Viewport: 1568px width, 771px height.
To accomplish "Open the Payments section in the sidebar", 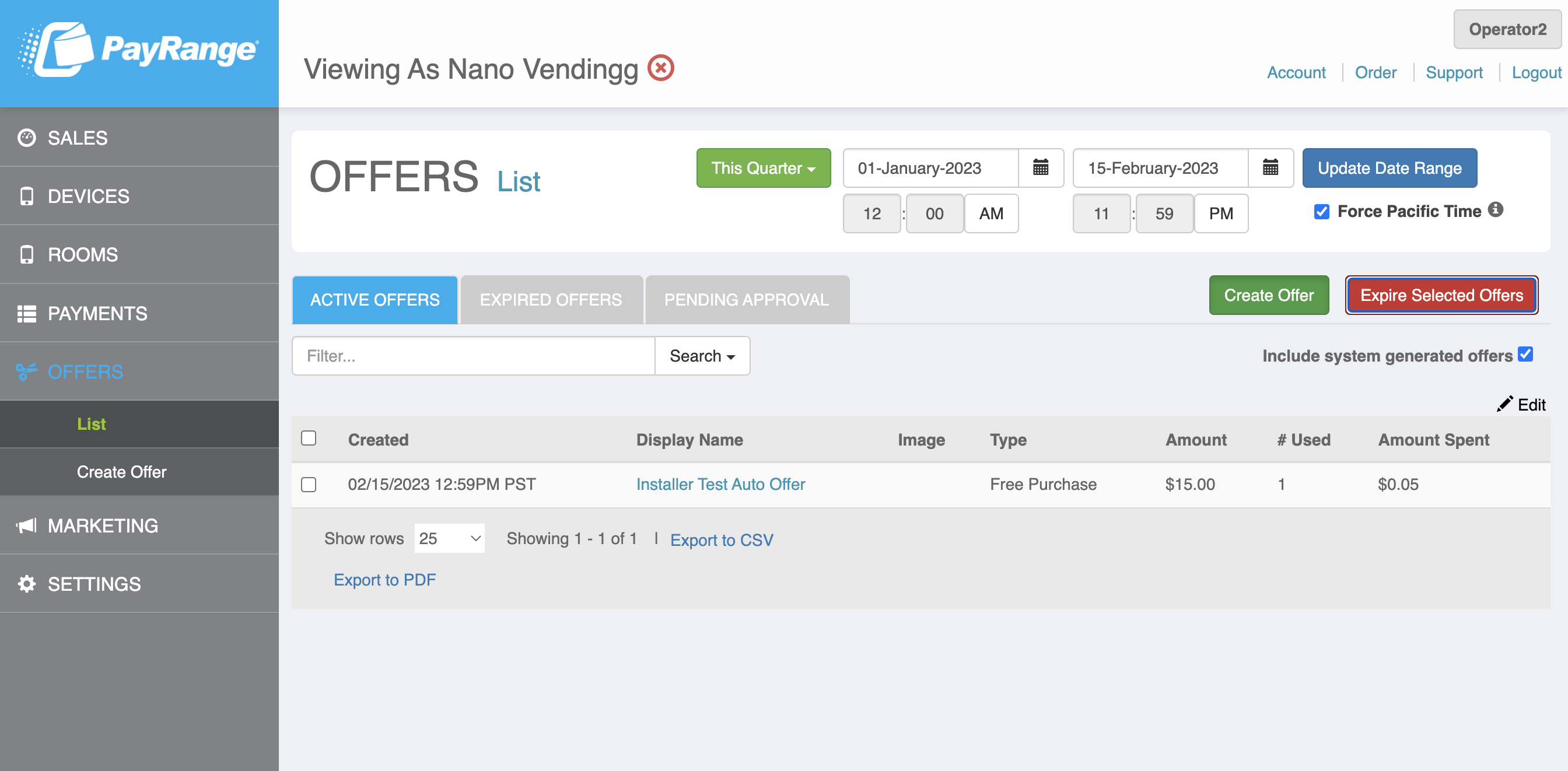I will pyautogui.click(x=139, y=313).
